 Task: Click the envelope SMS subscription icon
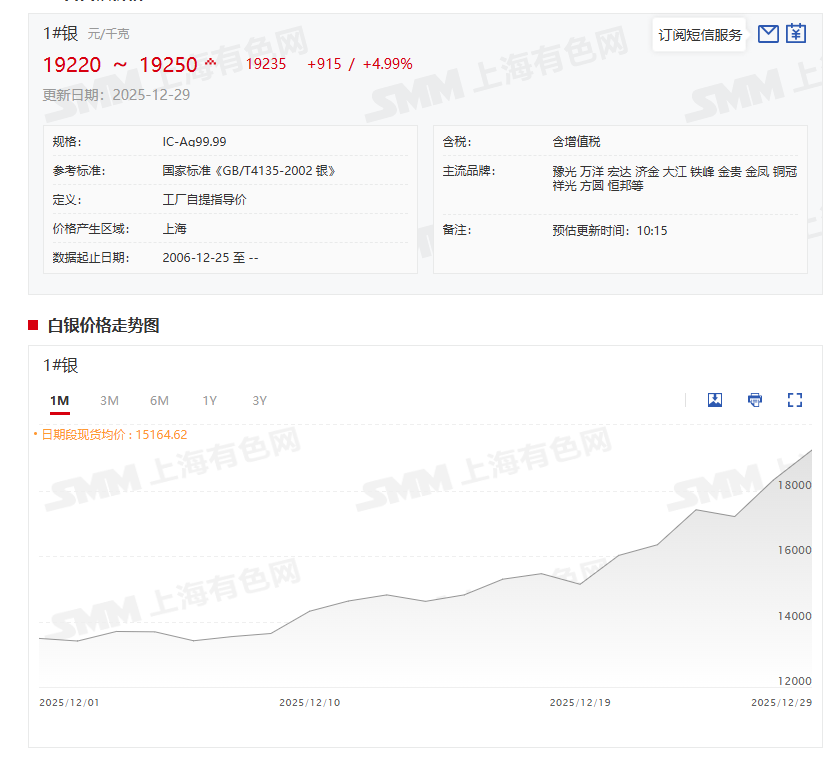point(768,34)
